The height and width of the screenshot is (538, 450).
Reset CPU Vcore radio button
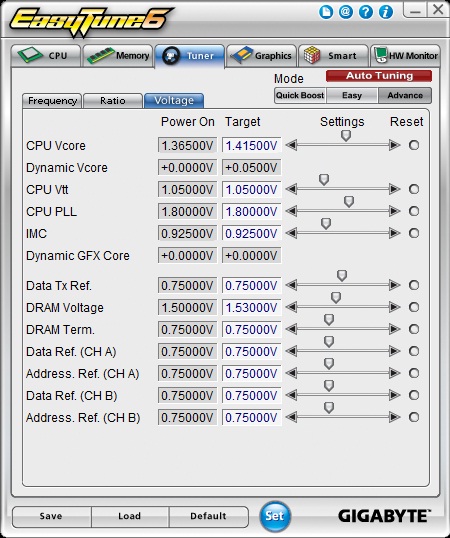click(414, 145)
